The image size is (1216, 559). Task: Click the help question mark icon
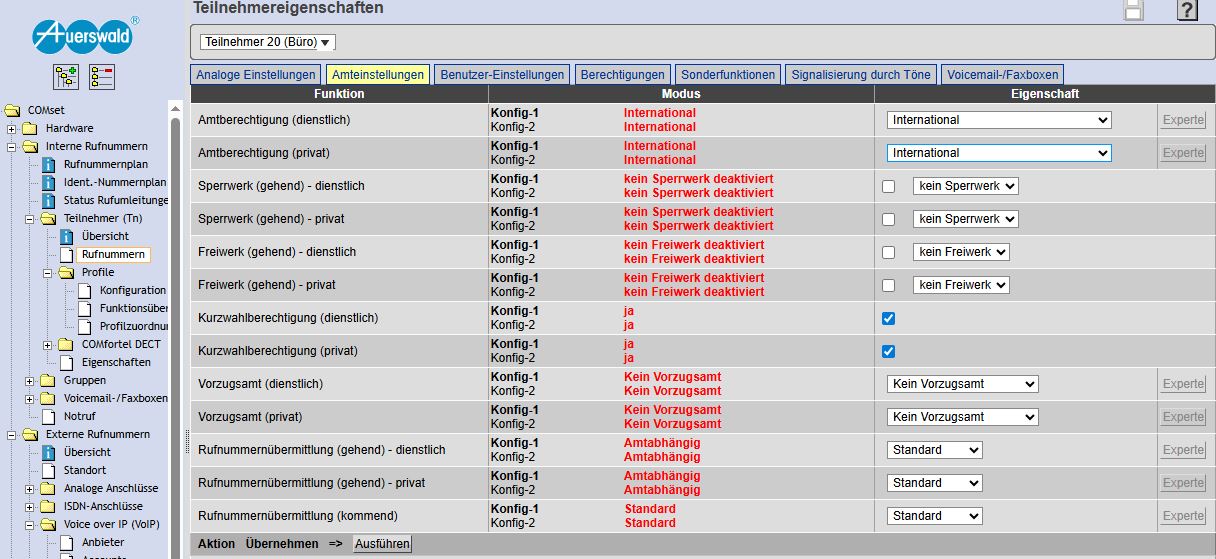[x=1187, y=11]
